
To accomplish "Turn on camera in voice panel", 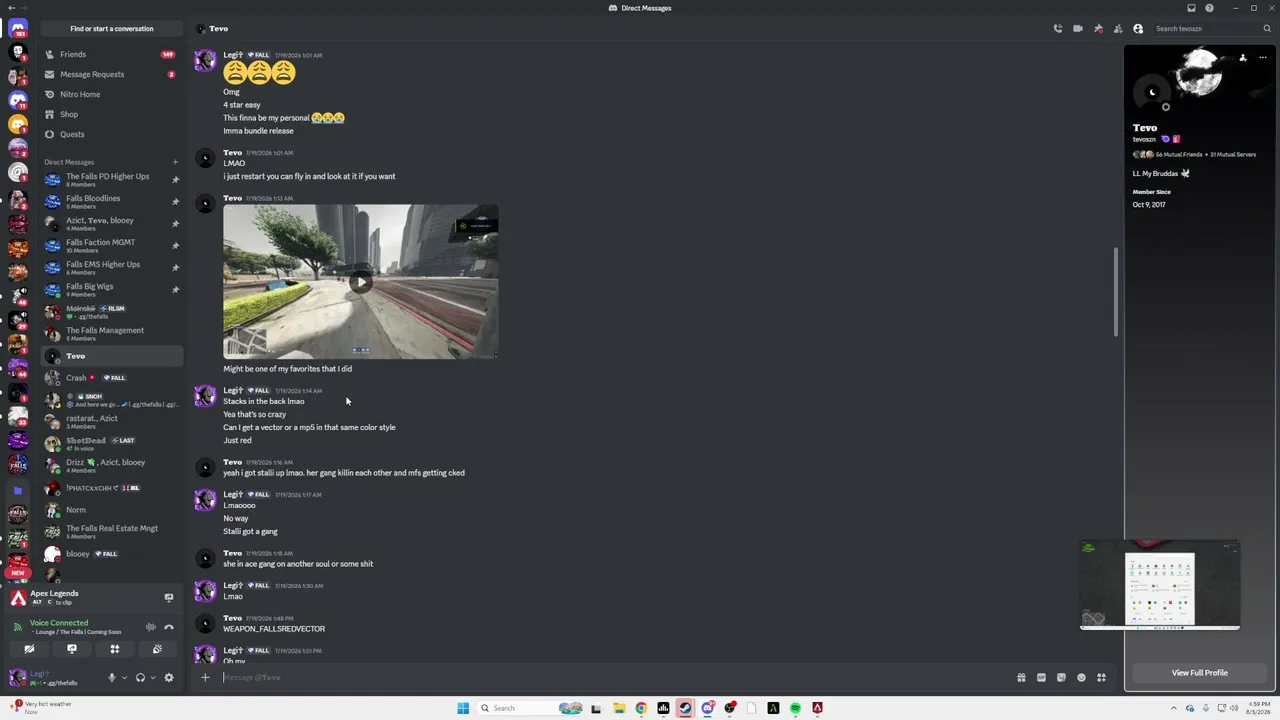I will [29, 650].
